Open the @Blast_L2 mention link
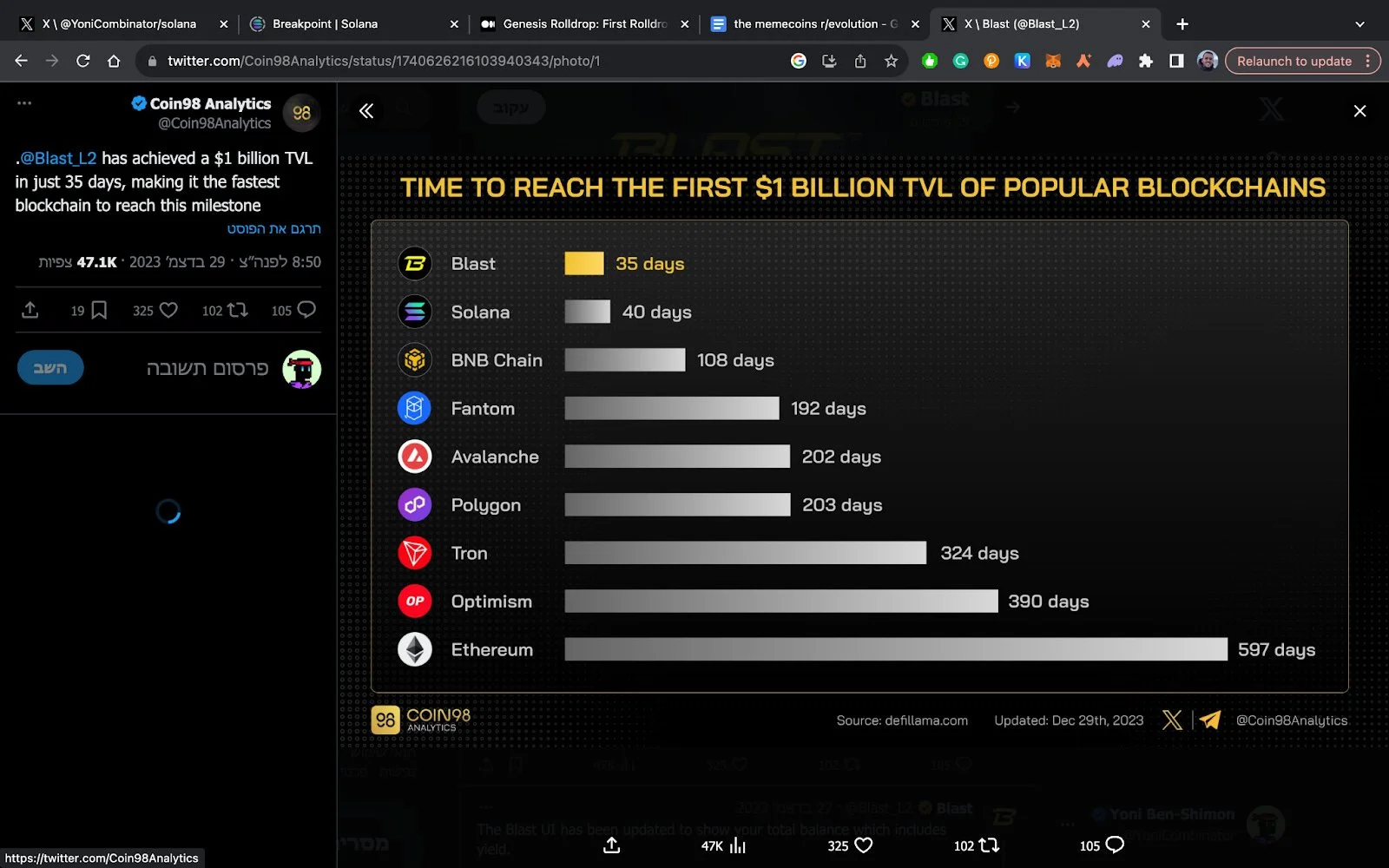The width and height of the screenshot is (1389, 868). [58, 158]
